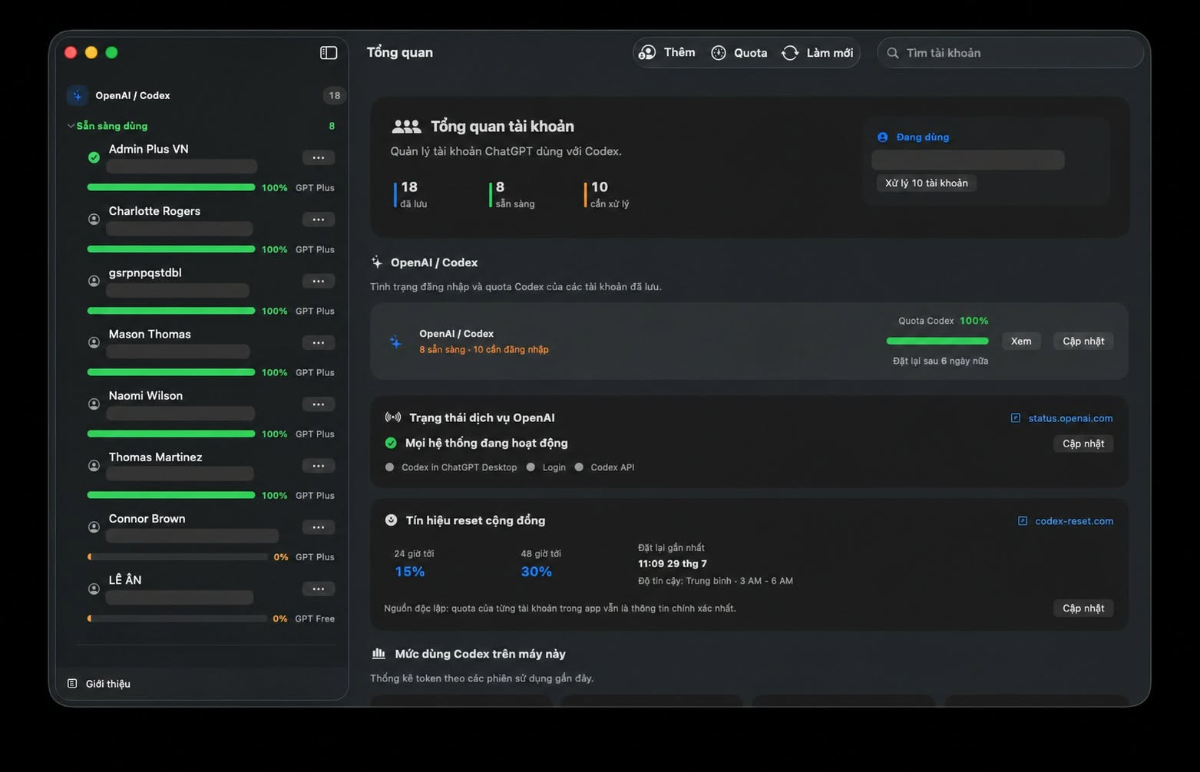Click the Quota gauge icon
1200x772 pixels.
(x=719, y=53)
